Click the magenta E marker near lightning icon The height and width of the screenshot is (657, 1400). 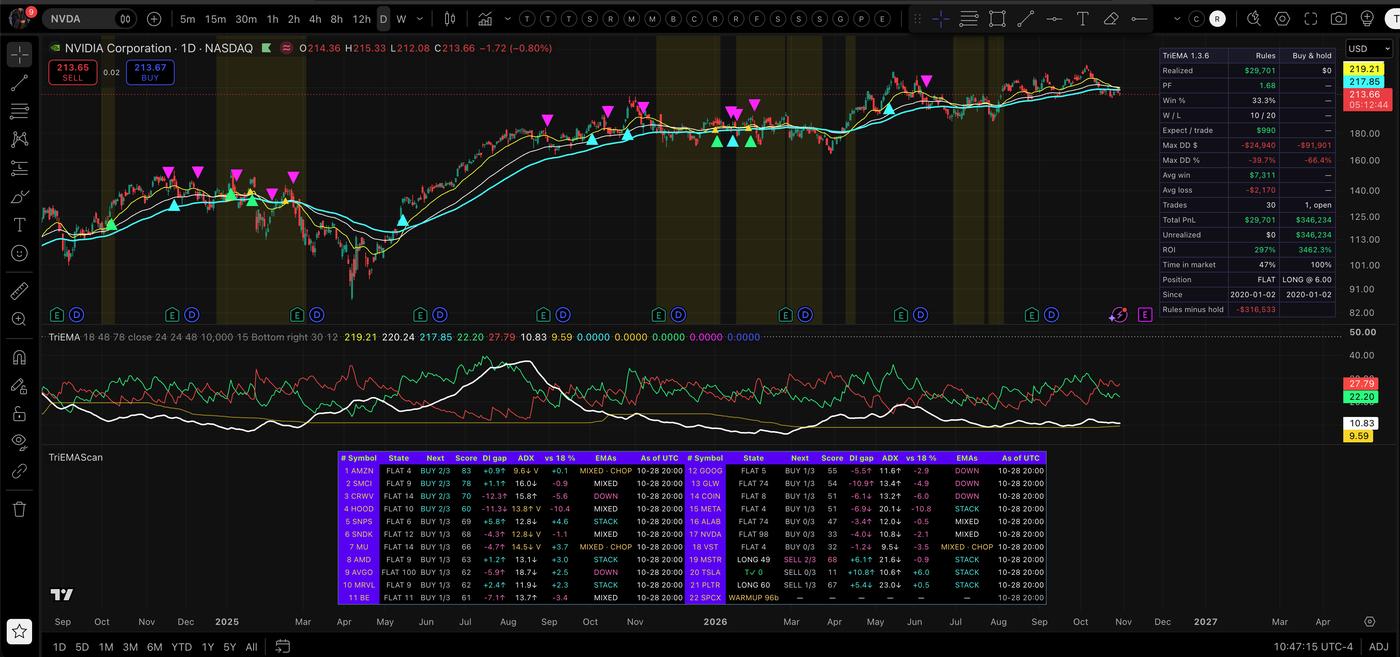(x=1145, y=315)
